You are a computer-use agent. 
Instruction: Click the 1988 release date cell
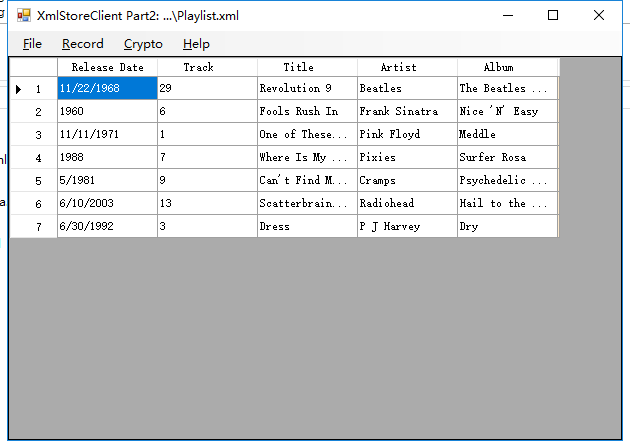pos(107,158)
